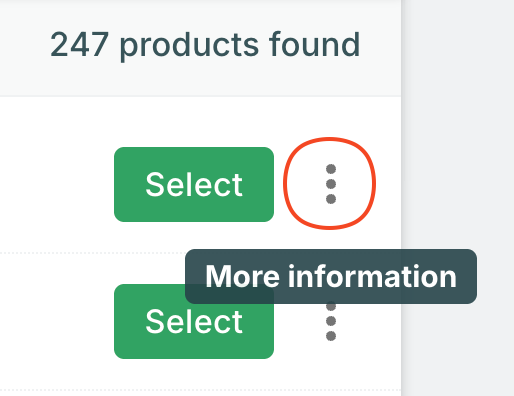Click the bottom dot of the lower ellipsis icon
Viewport: 514px width, 396px height.
point(331,336)
